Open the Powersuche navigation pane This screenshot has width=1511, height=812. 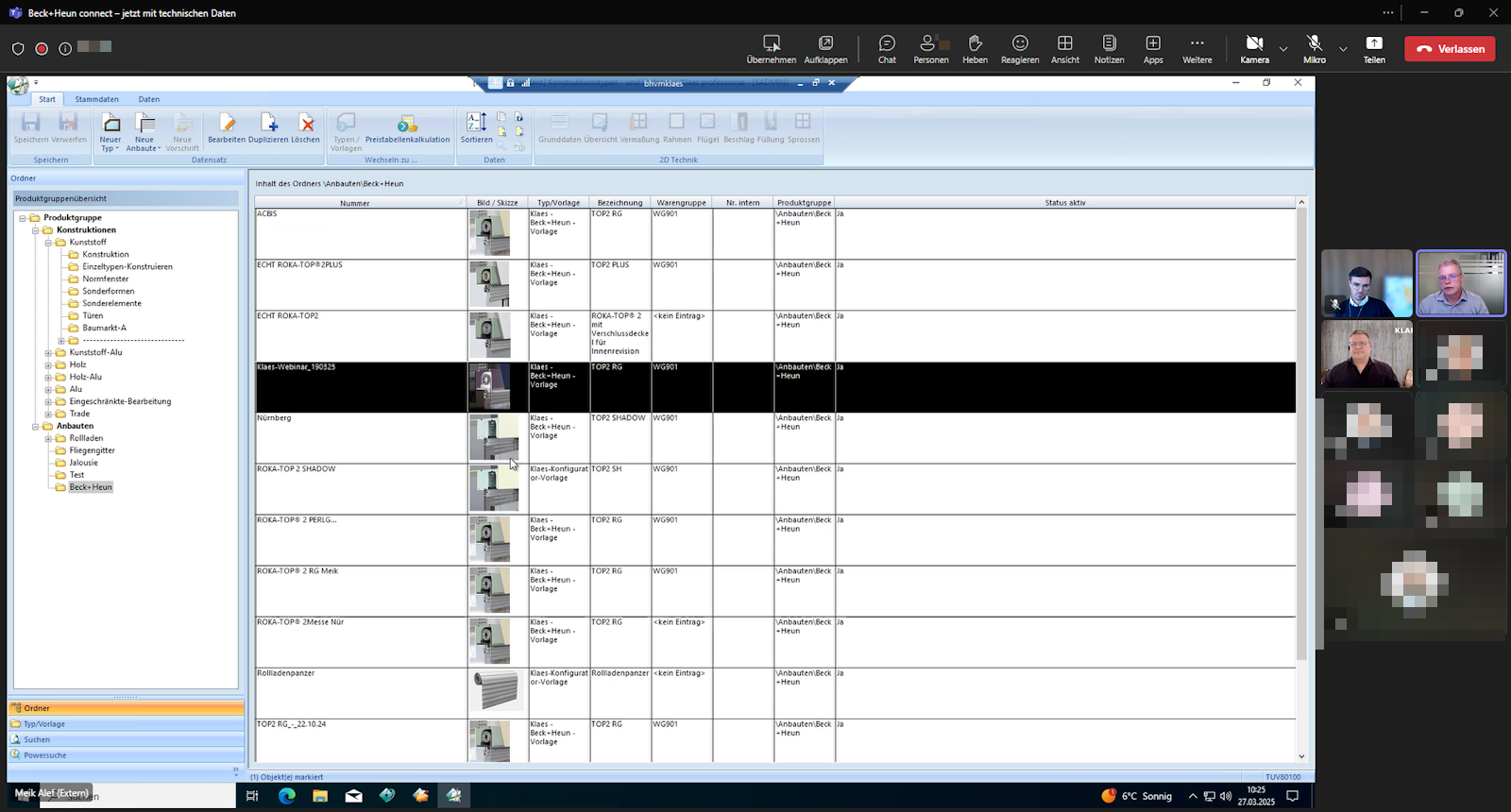point(126,755)
